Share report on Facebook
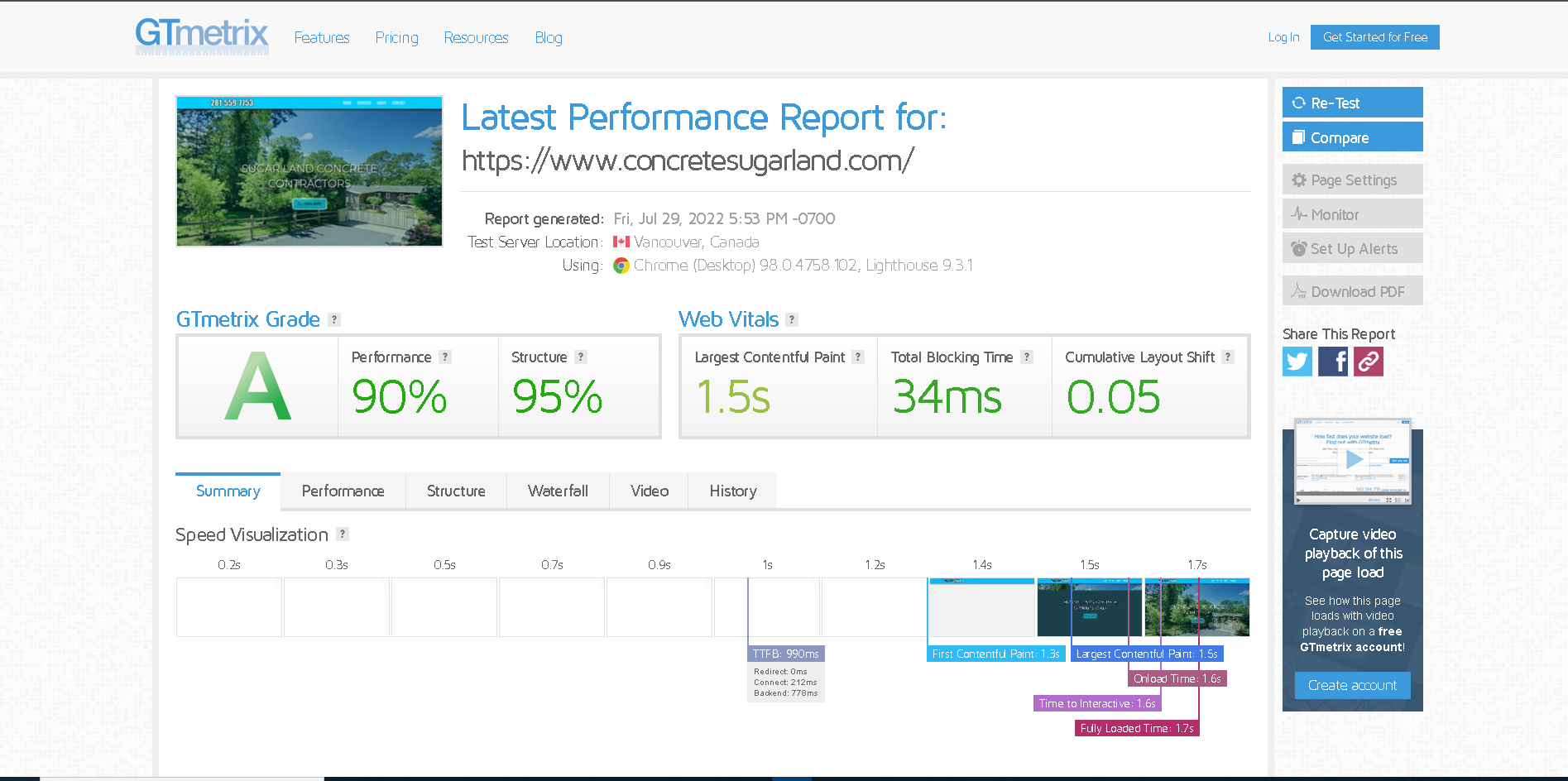The height and width of the screenshot is (781, 1568). (1333, 362)
